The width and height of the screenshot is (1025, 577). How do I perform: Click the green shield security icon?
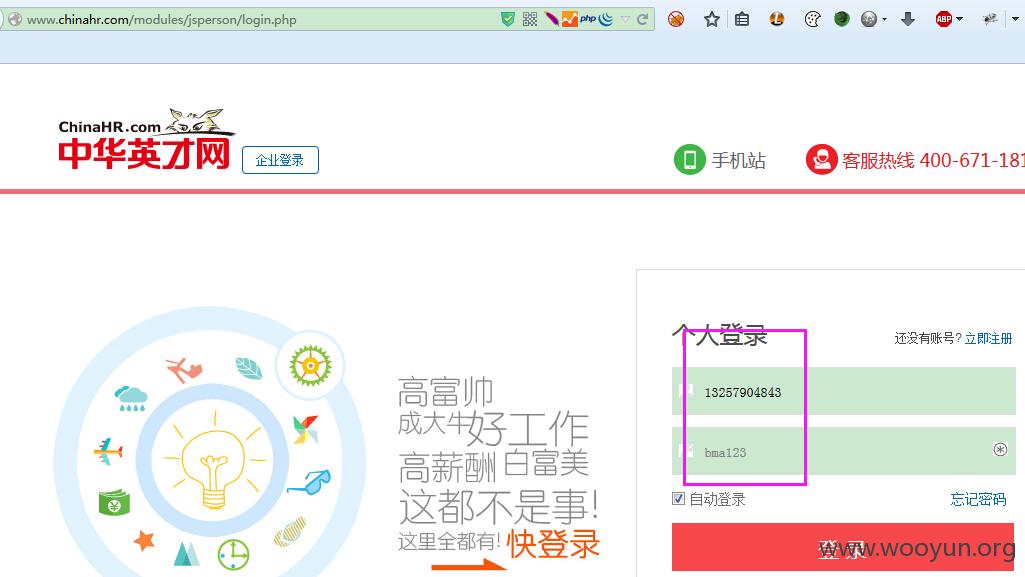[507, 20]
